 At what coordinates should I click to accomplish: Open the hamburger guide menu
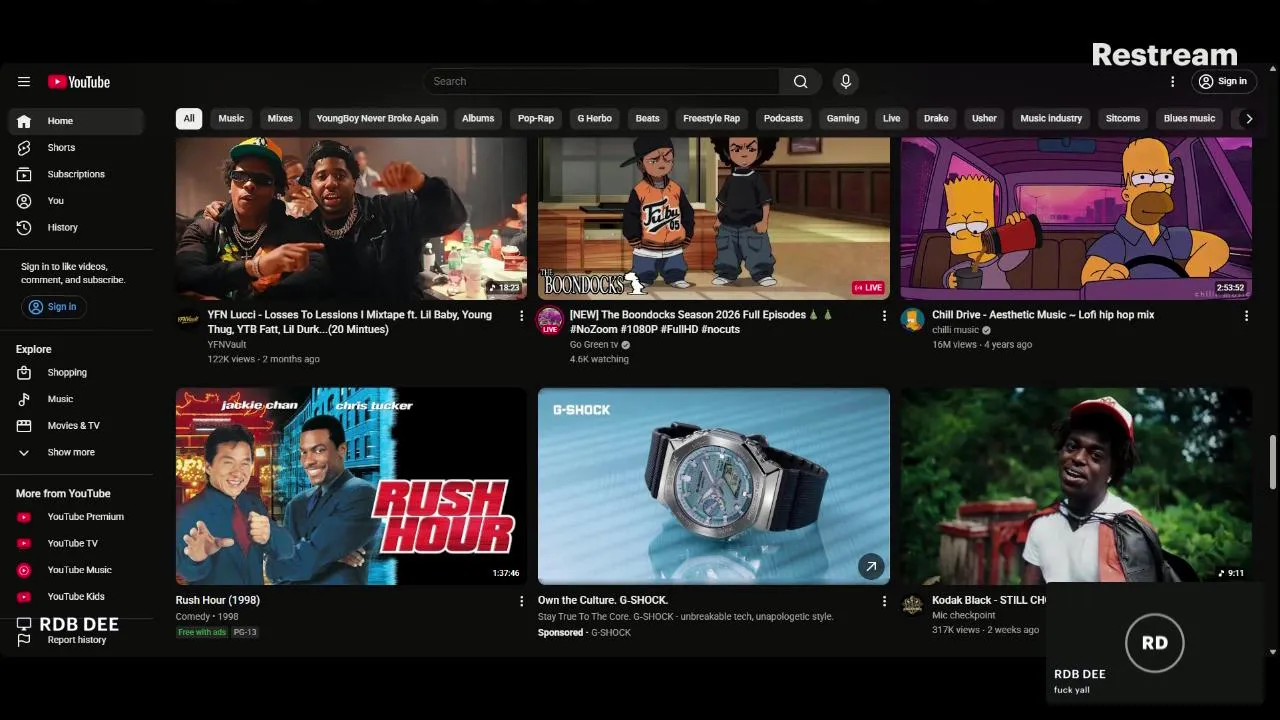tap(24, 82)
